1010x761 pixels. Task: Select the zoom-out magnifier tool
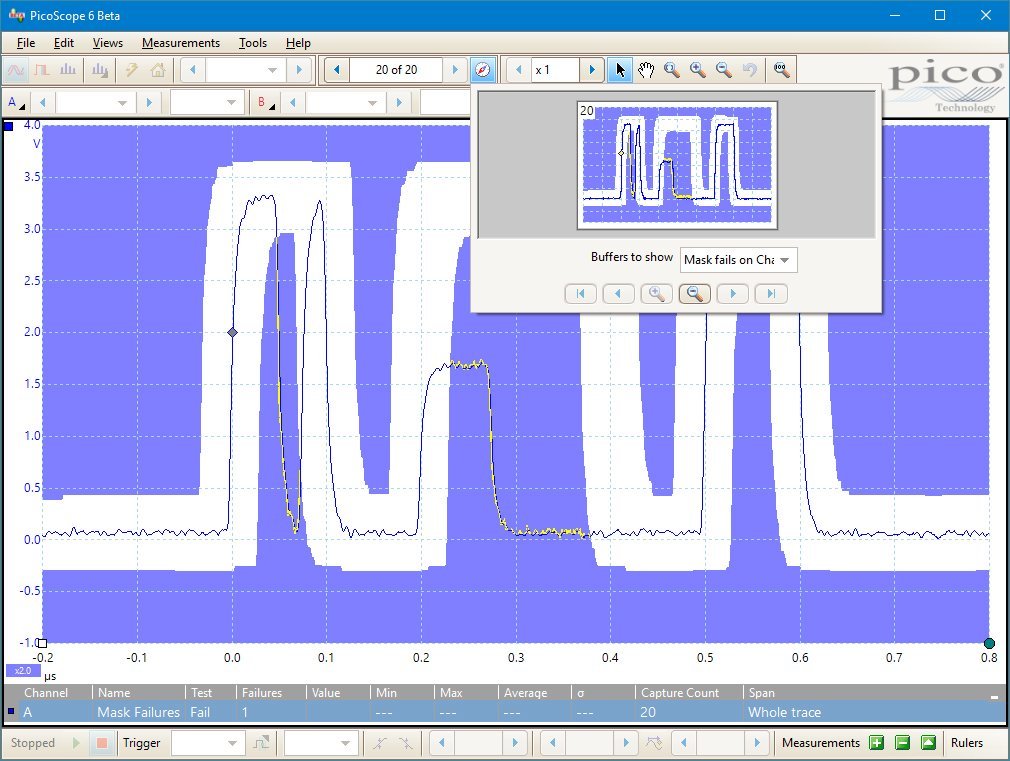723,70
